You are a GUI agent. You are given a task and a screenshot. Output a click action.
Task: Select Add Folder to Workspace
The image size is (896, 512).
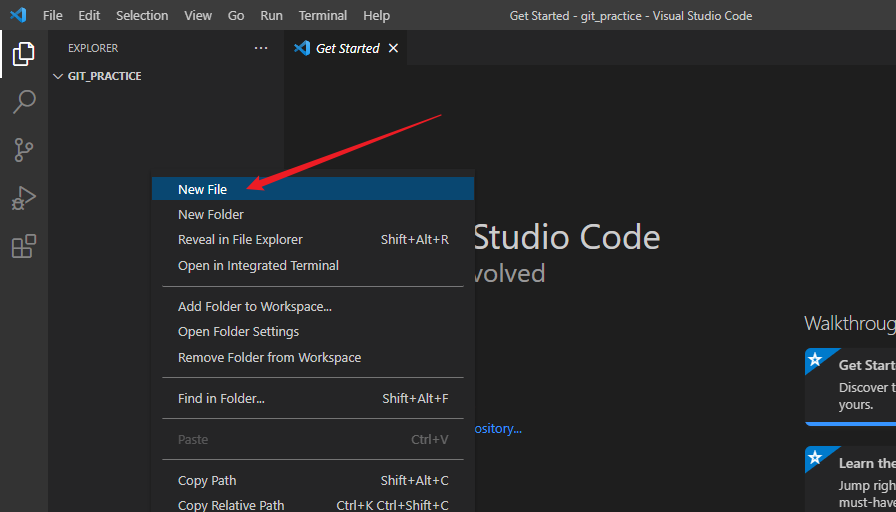pos(313,307)
